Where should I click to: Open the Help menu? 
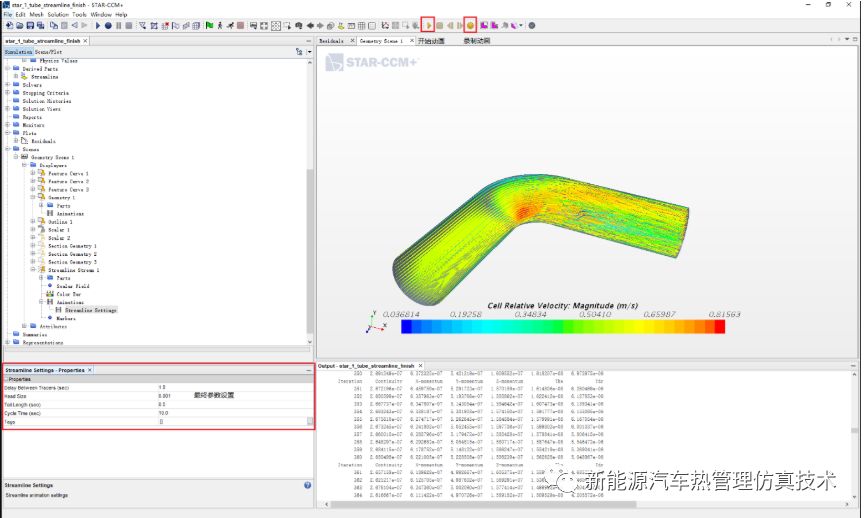(121, 14)
